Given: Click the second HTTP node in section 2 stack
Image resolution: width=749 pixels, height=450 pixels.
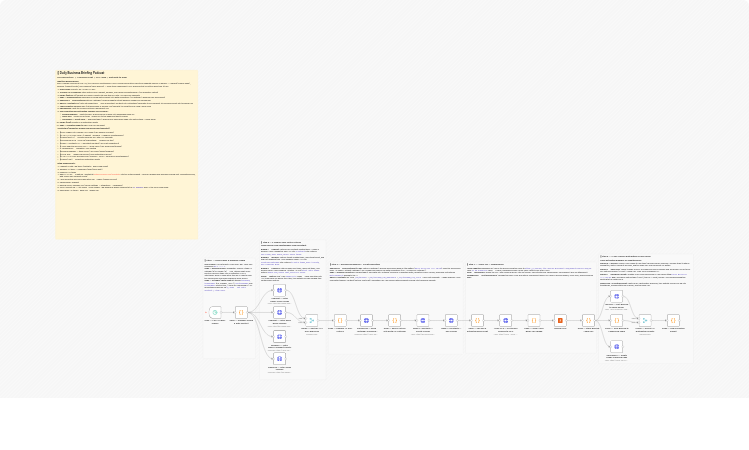Looking at the screenshot, I should coord(279,313).
